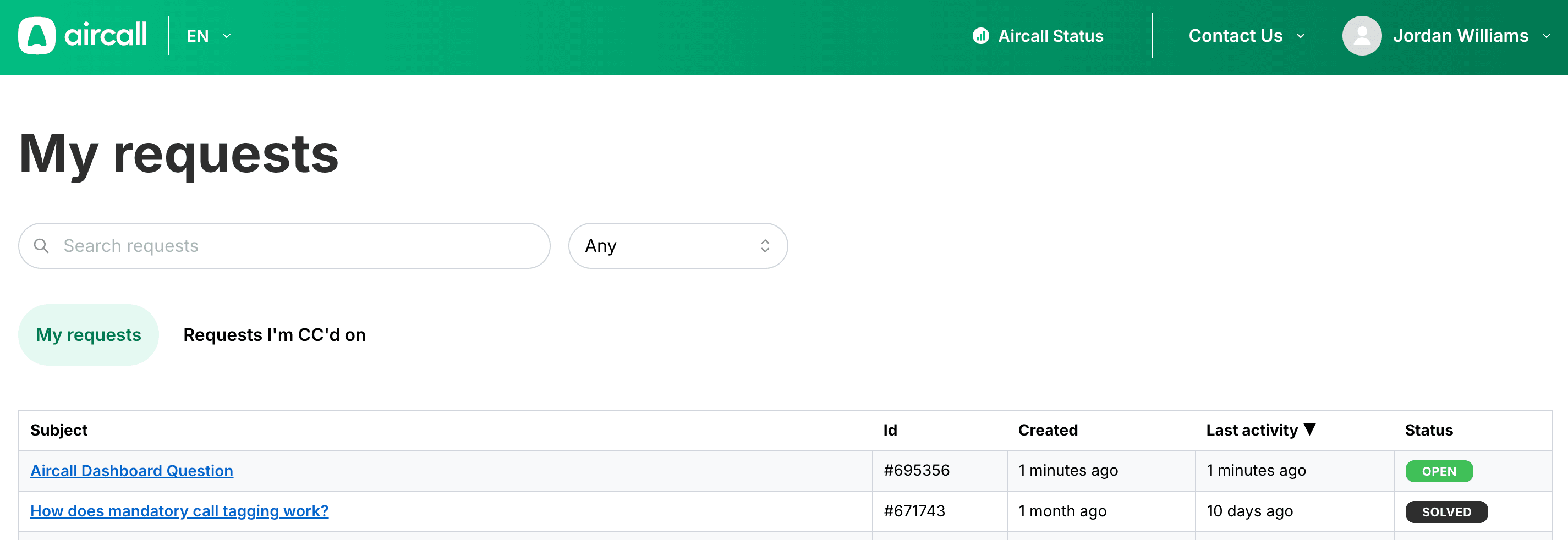Click the Aircall Status link text
Viewport: 1568px width, 540px height.
coord(1050,36)
